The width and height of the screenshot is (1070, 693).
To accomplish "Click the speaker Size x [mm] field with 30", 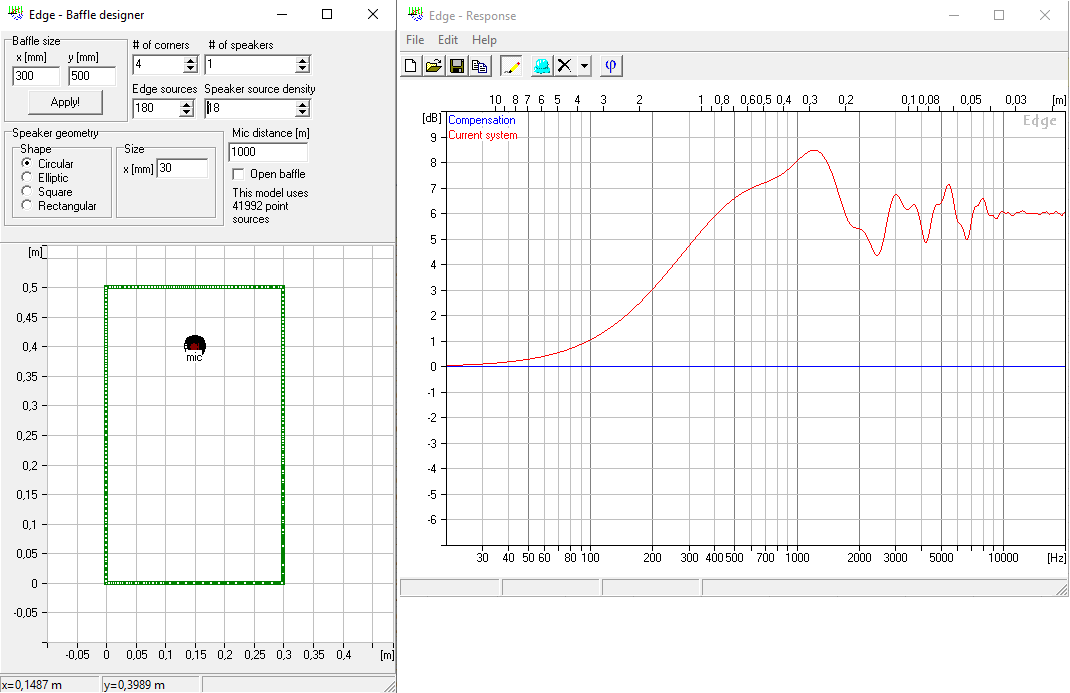I will point(182,168).
